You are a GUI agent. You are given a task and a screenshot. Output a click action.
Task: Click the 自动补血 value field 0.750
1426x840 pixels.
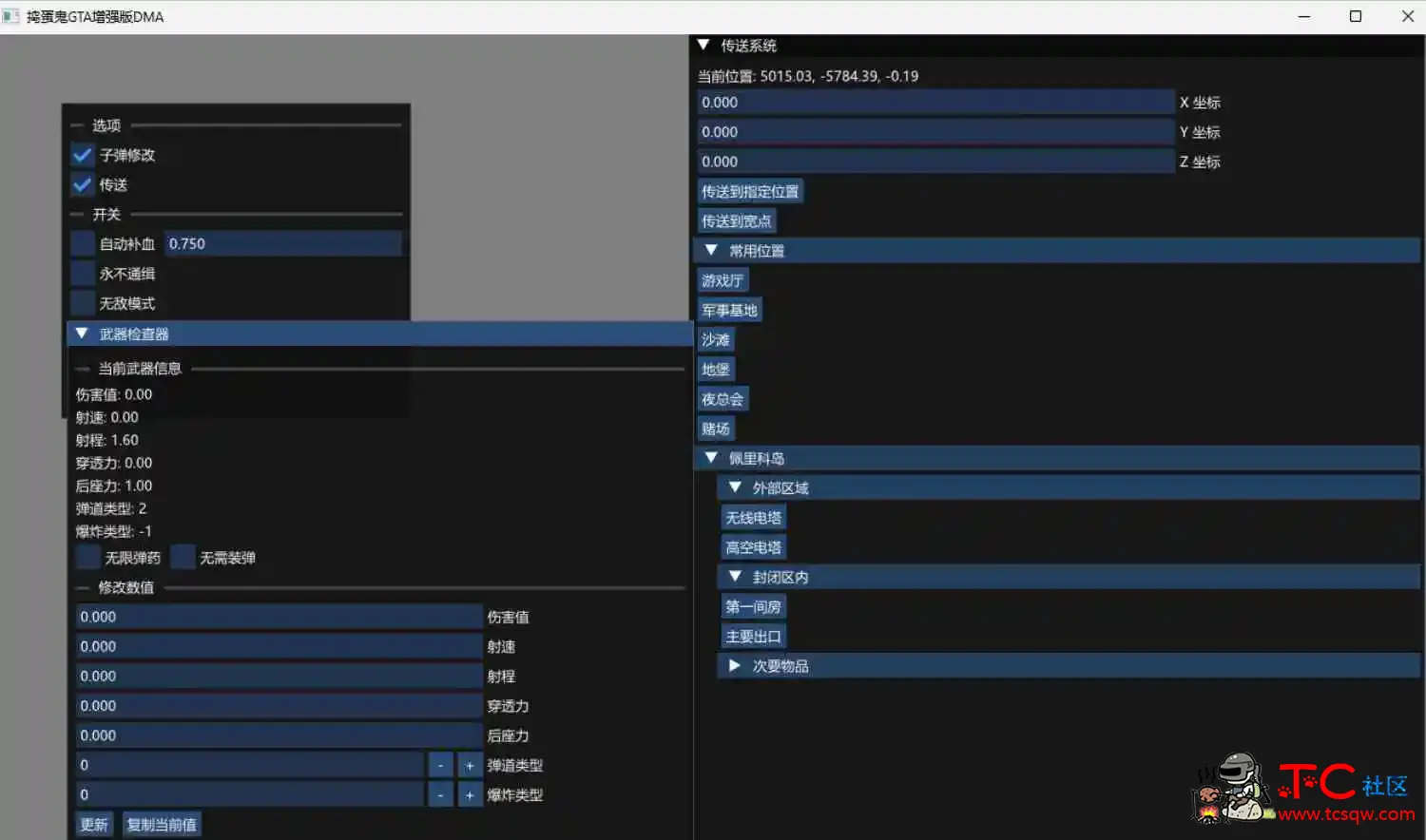click(283, 244)
